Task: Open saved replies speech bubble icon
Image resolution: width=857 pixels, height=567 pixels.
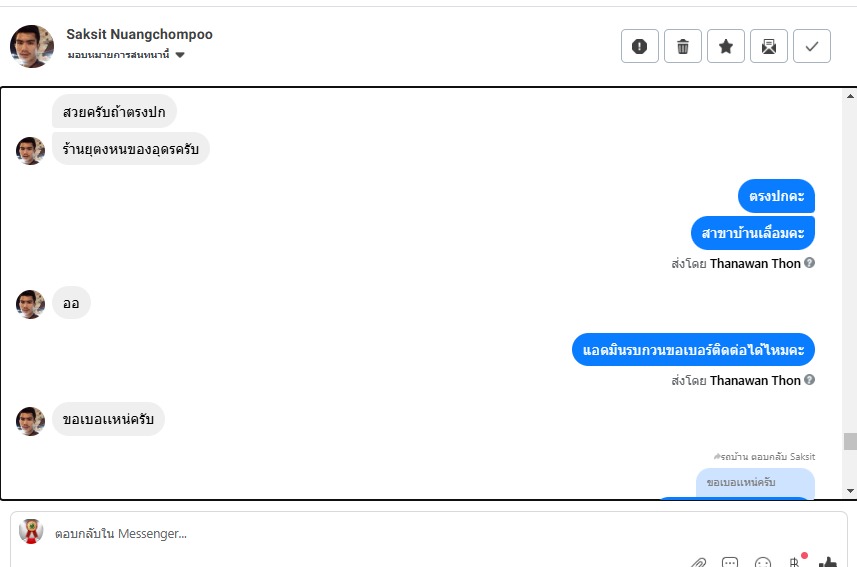Action: (730, 562)
